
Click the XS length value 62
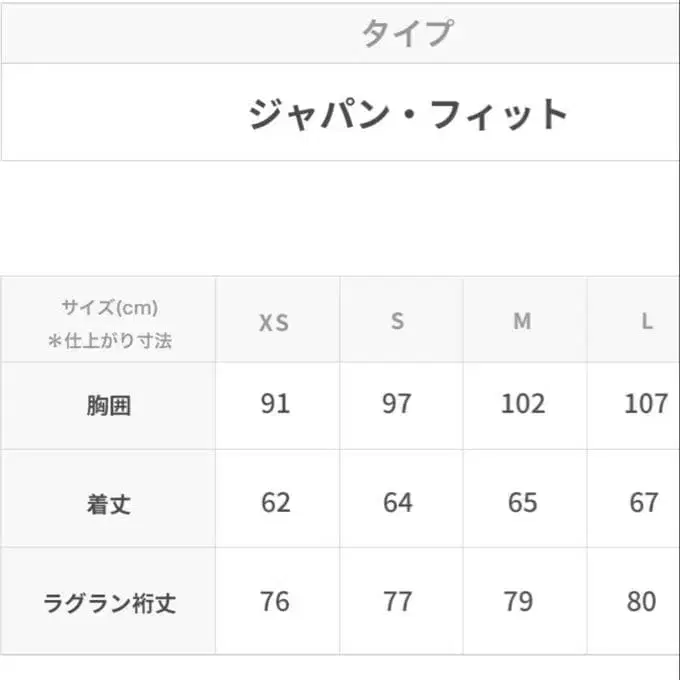coord(275,502)
